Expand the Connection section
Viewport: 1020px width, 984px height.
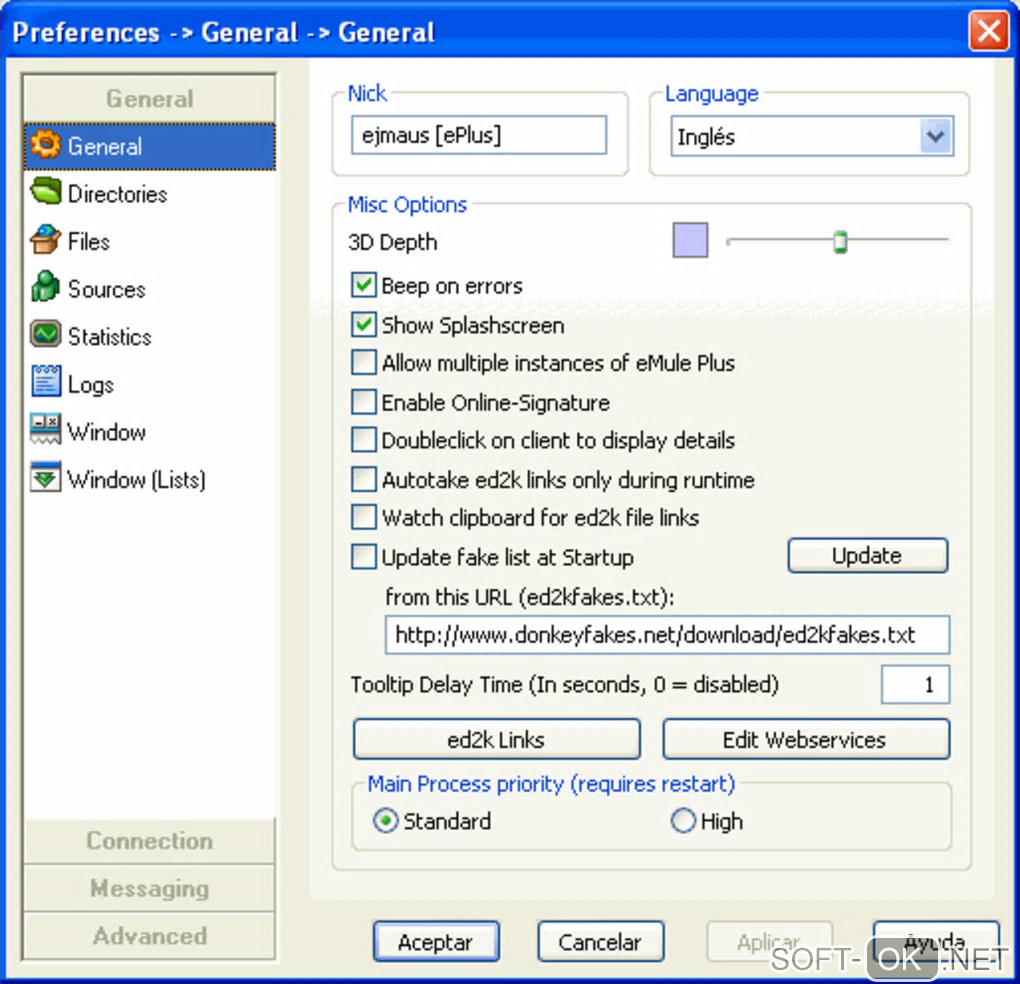[149, 840]
